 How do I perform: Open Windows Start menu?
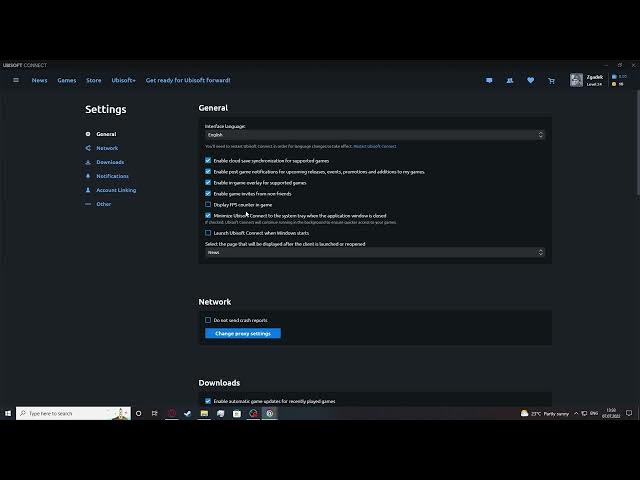8,413
